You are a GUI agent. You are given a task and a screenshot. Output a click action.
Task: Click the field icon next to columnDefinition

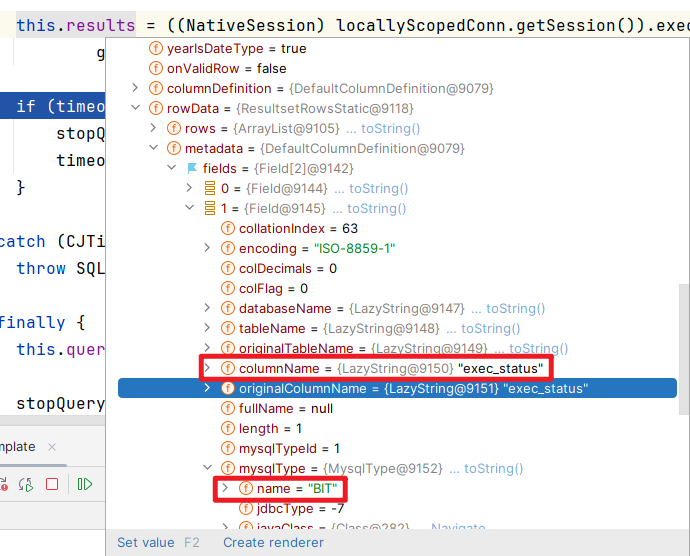click(x=156, y=88)
